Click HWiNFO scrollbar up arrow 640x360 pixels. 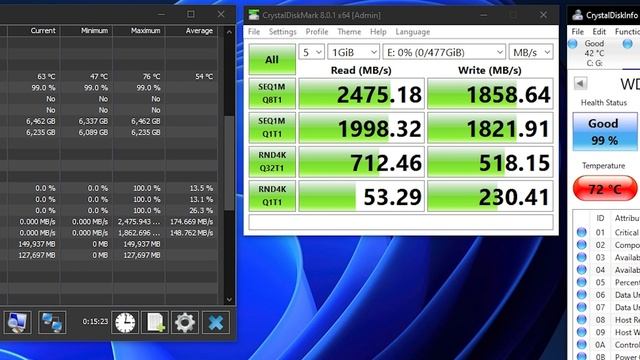click(x=229, y=32)
